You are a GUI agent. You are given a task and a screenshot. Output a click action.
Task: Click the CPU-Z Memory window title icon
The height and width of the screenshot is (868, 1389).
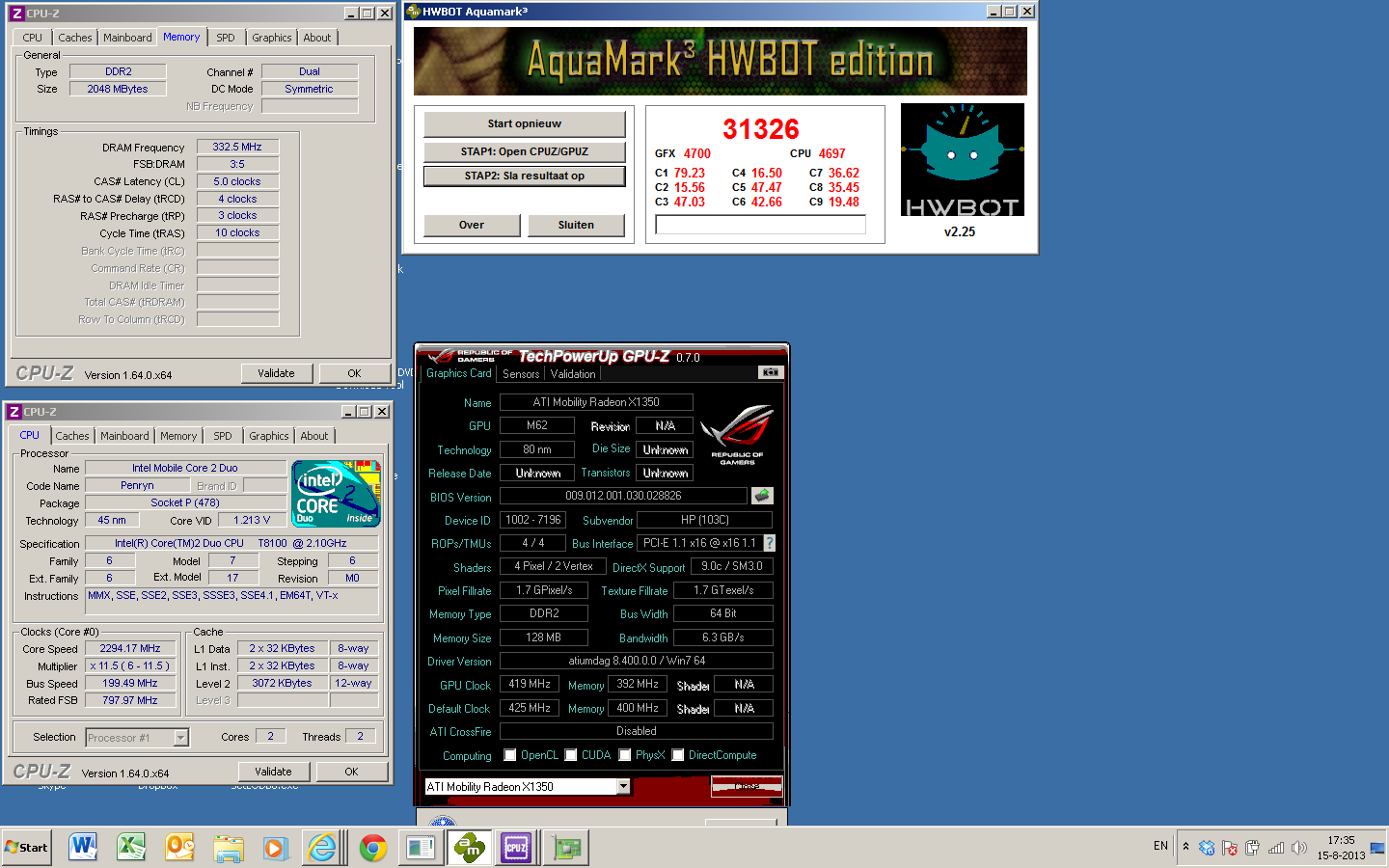point(17,14)
